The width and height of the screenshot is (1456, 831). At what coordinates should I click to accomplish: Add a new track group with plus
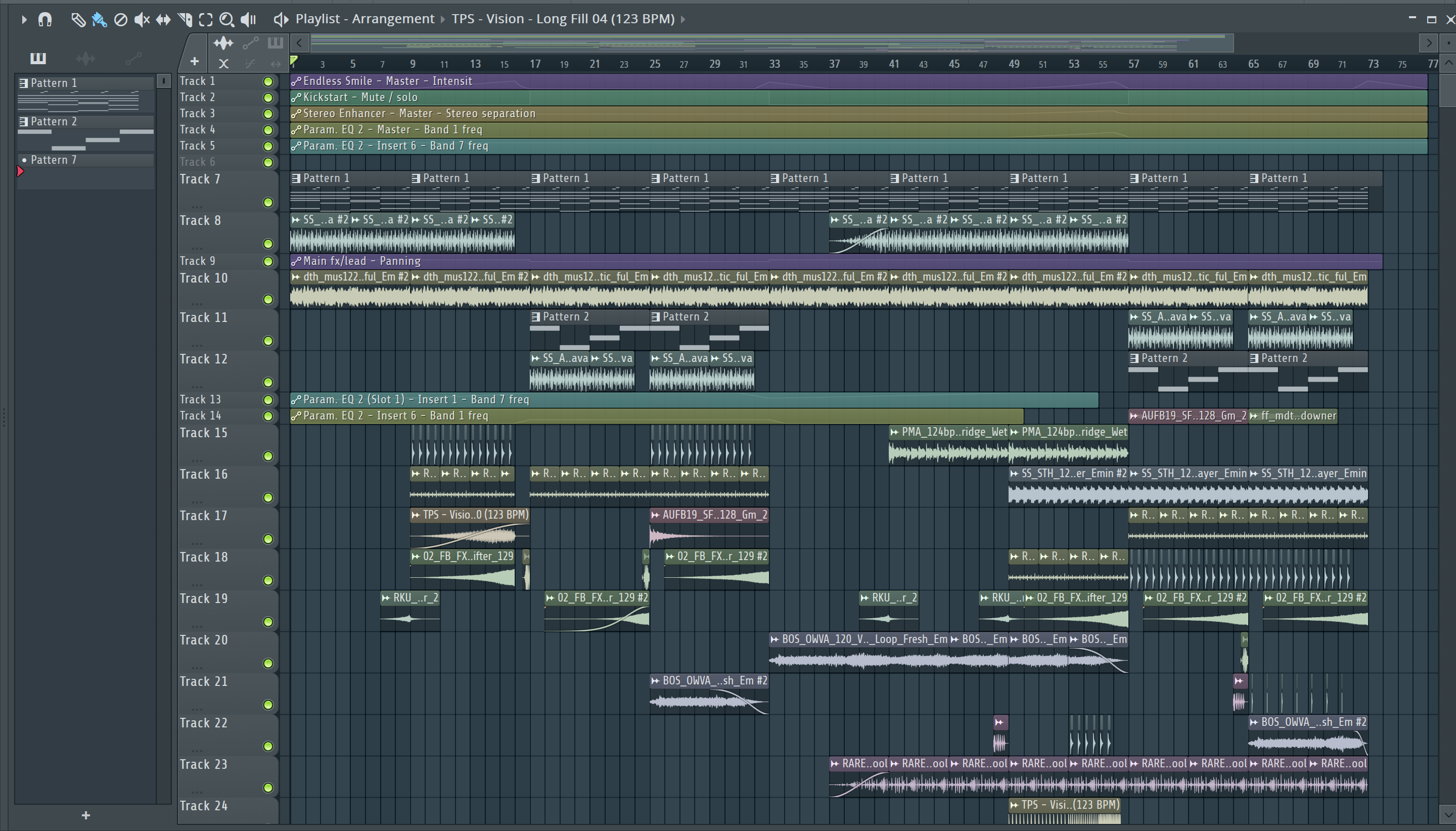(194, 62)
